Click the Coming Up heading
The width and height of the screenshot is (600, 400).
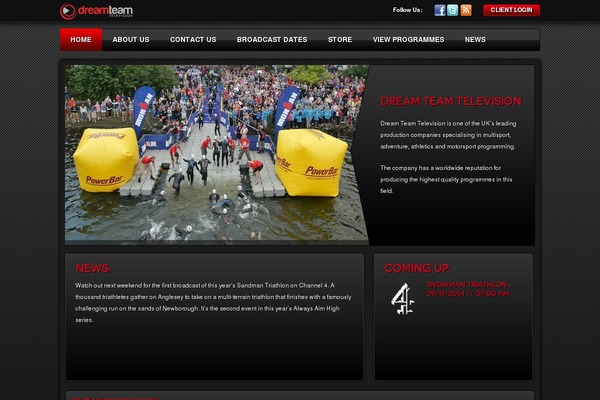point(417,268)
